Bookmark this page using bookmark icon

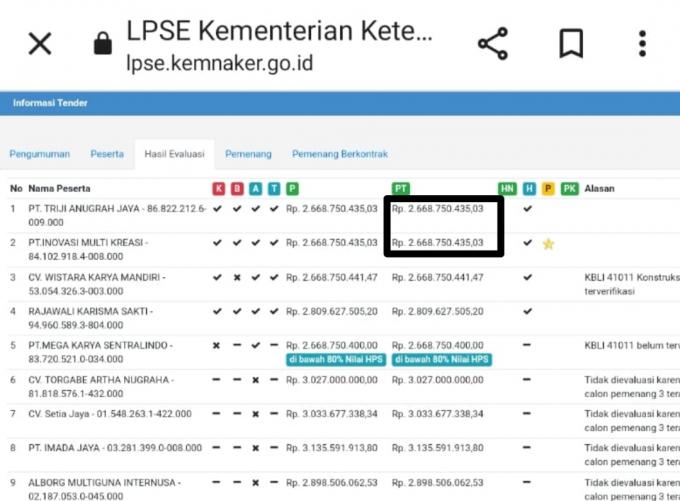click(571, 44)
